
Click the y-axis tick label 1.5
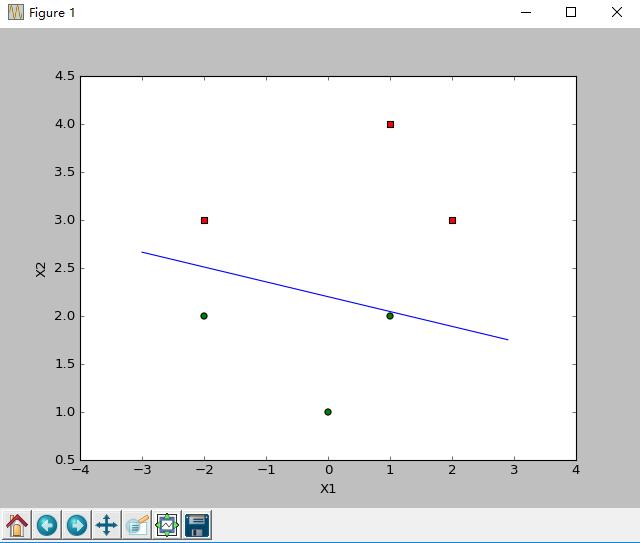point(65,364)
